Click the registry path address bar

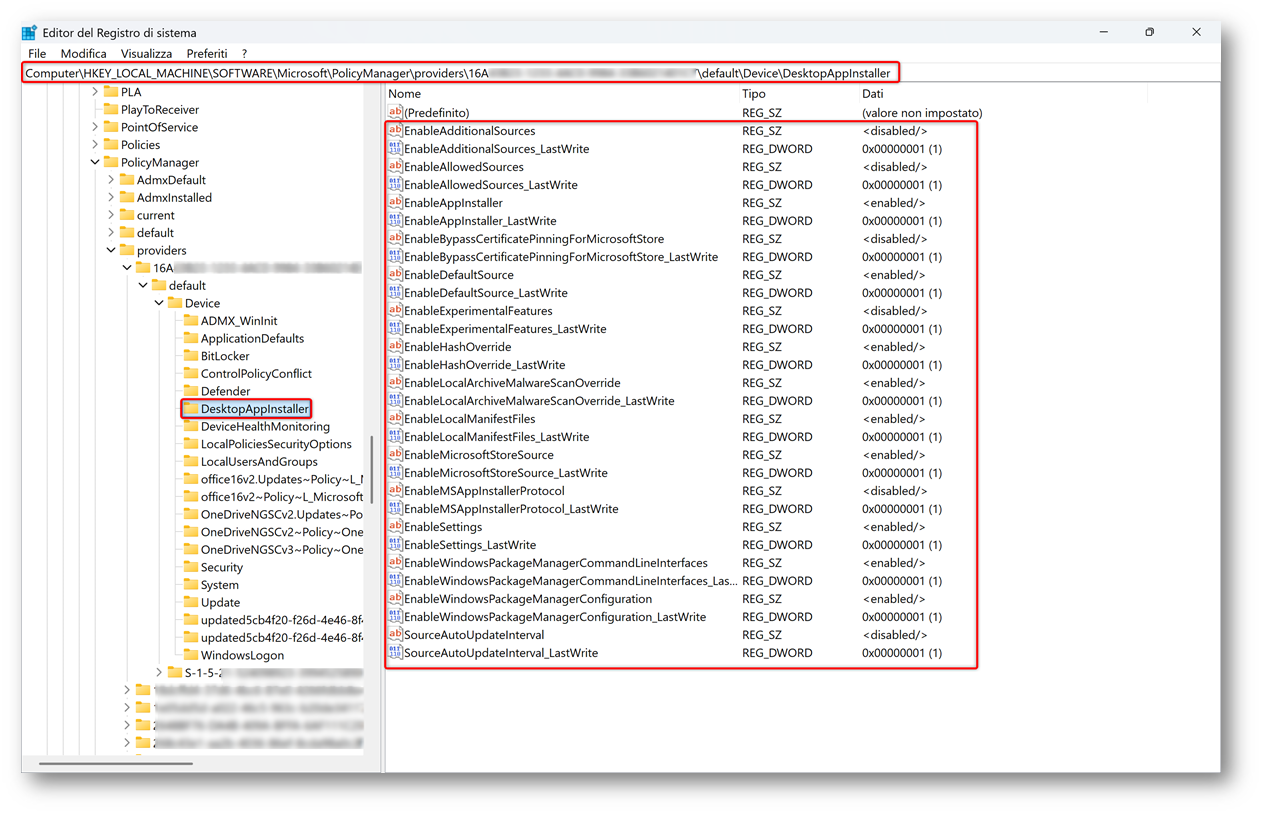click(x=460, y=73)
